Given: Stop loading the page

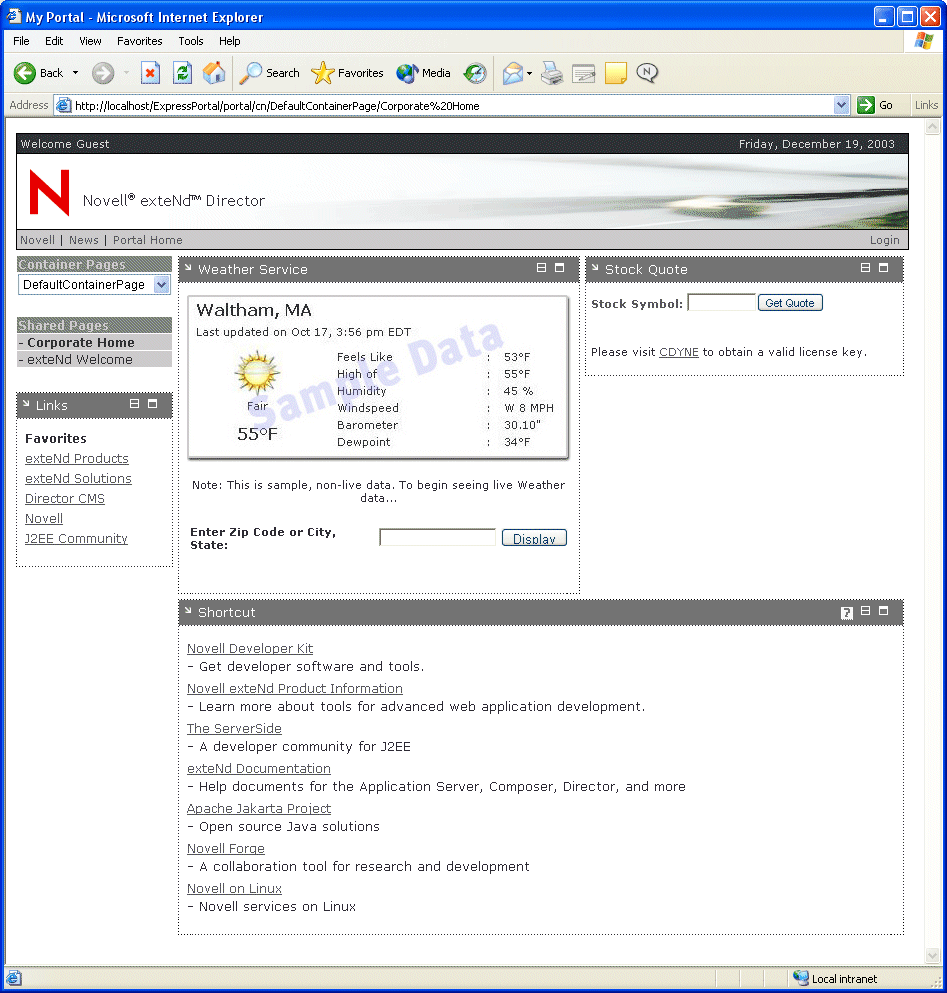Looking at the screenshot, I should [150, 73].
